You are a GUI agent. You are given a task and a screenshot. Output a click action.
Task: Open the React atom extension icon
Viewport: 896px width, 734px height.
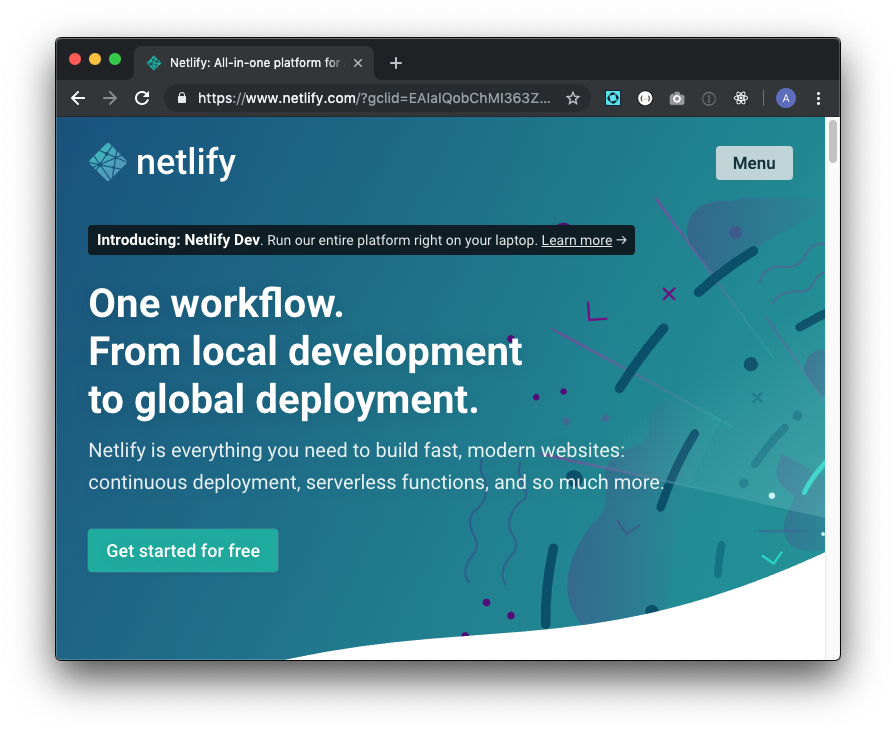pyautogui.click(x=741, y=98)
